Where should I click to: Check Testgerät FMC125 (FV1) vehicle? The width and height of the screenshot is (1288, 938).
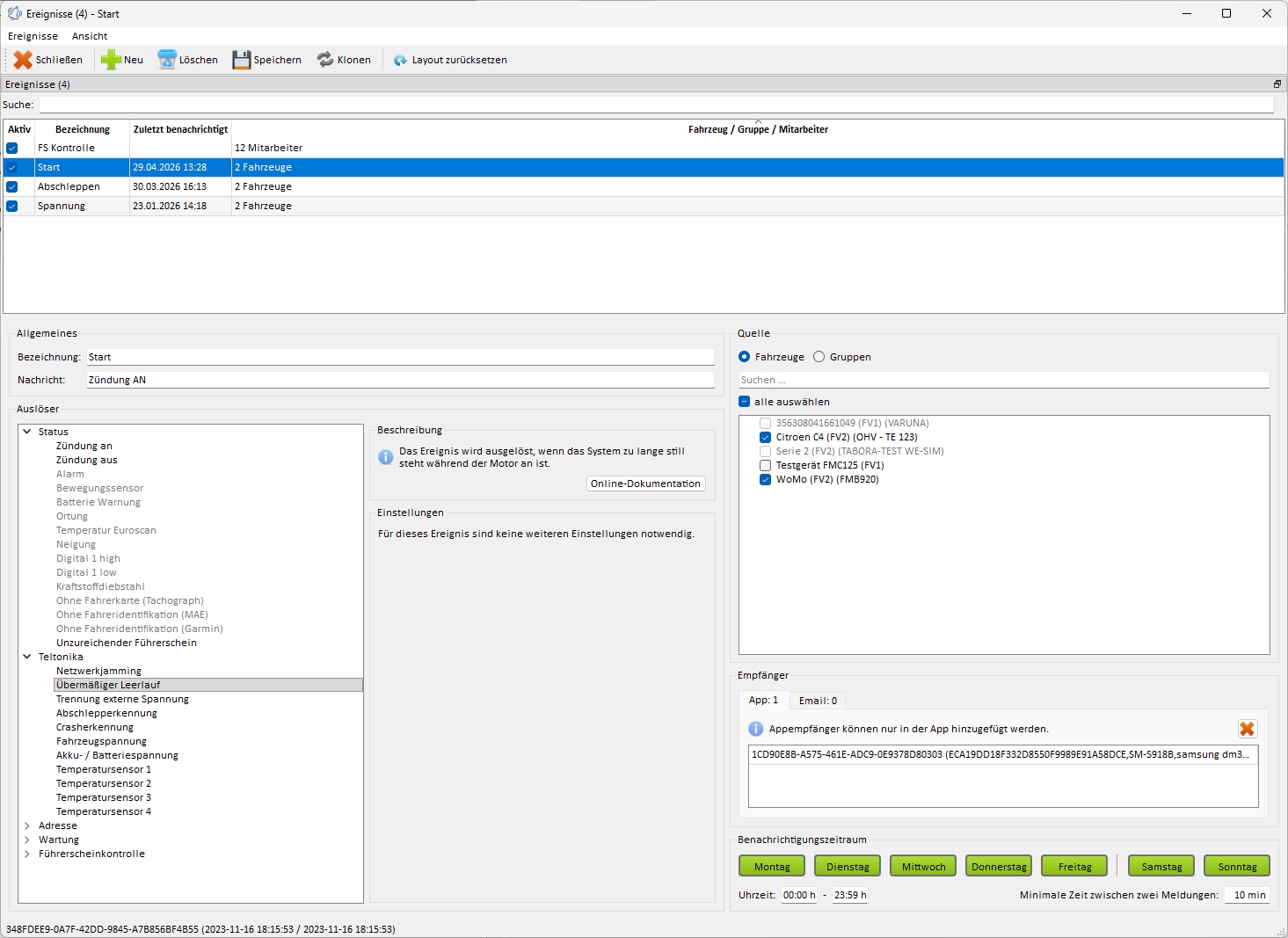pyautogui.click(x=766, y=465)
